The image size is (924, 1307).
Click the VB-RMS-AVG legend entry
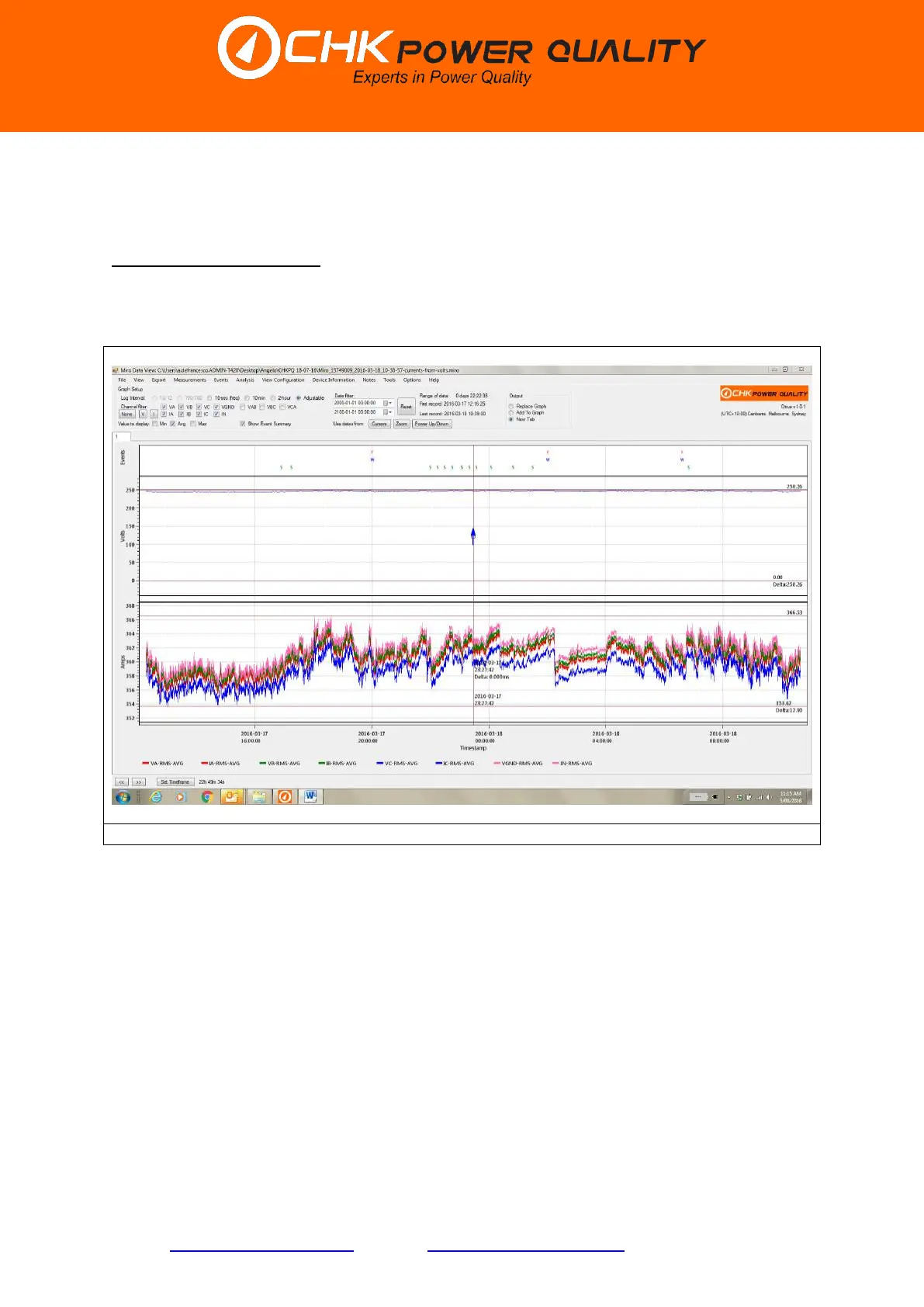279,764
